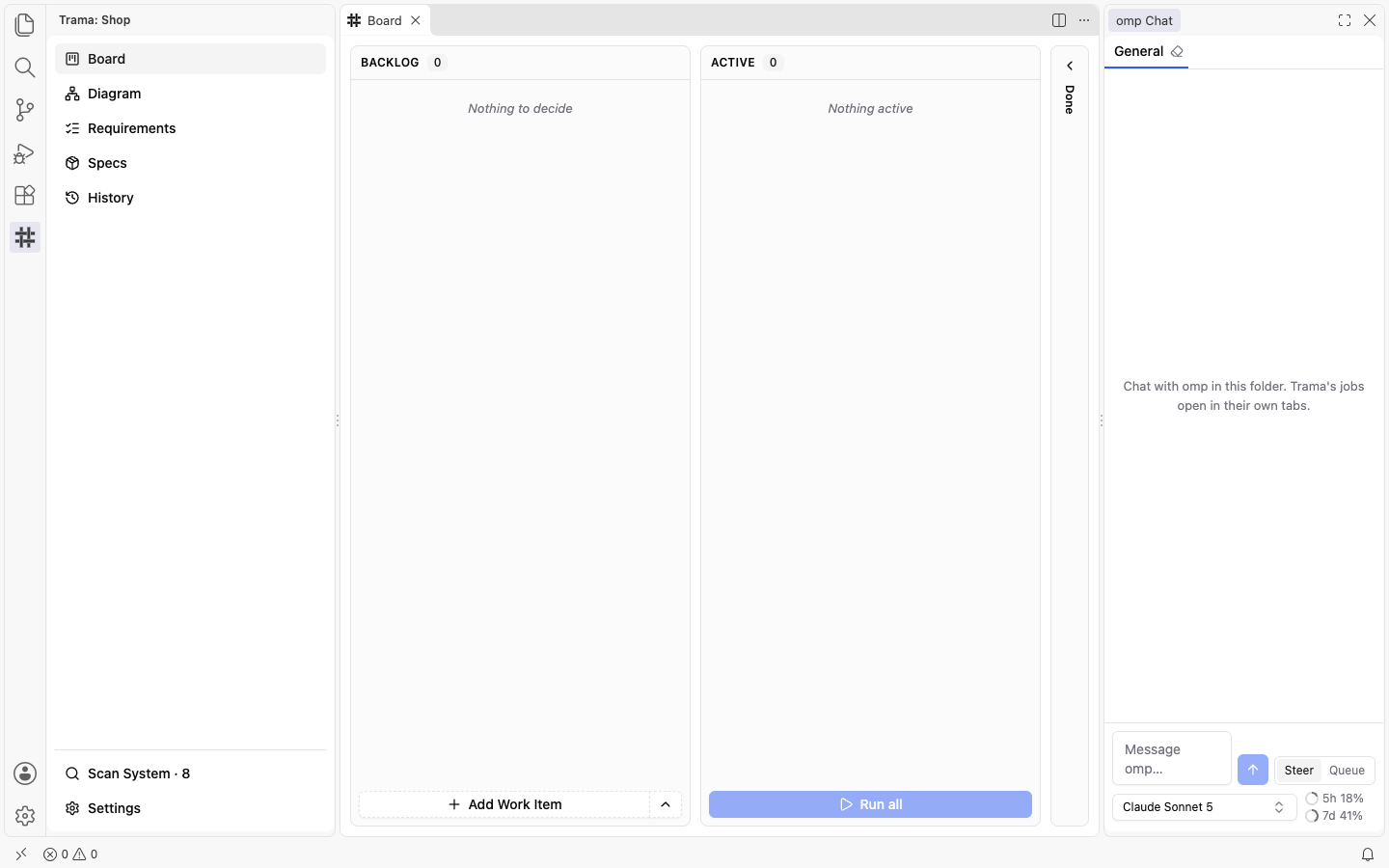Select Steer message mode
Screen dimensions: 1389x868
click(x=1298, y=771)
